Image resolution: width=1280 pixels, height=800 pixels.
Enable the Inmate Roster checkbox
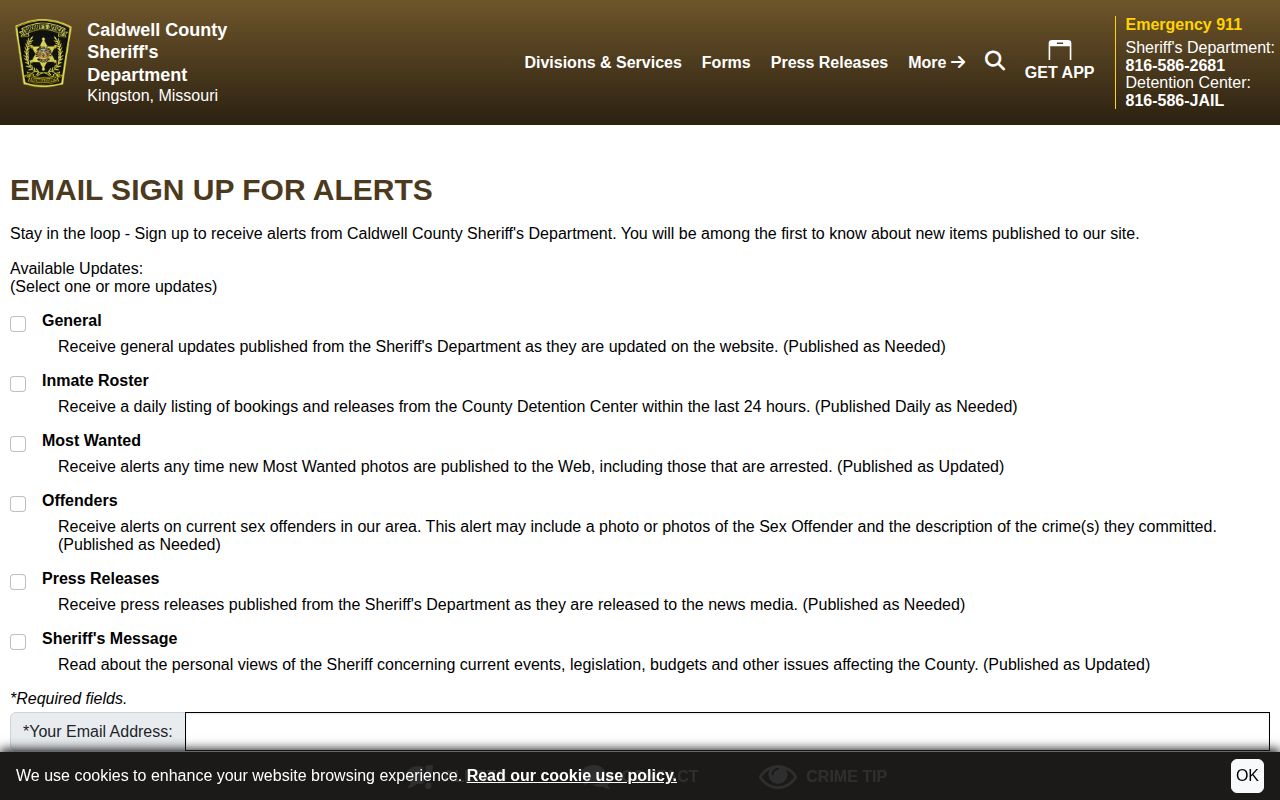click(x=18, y=384)
